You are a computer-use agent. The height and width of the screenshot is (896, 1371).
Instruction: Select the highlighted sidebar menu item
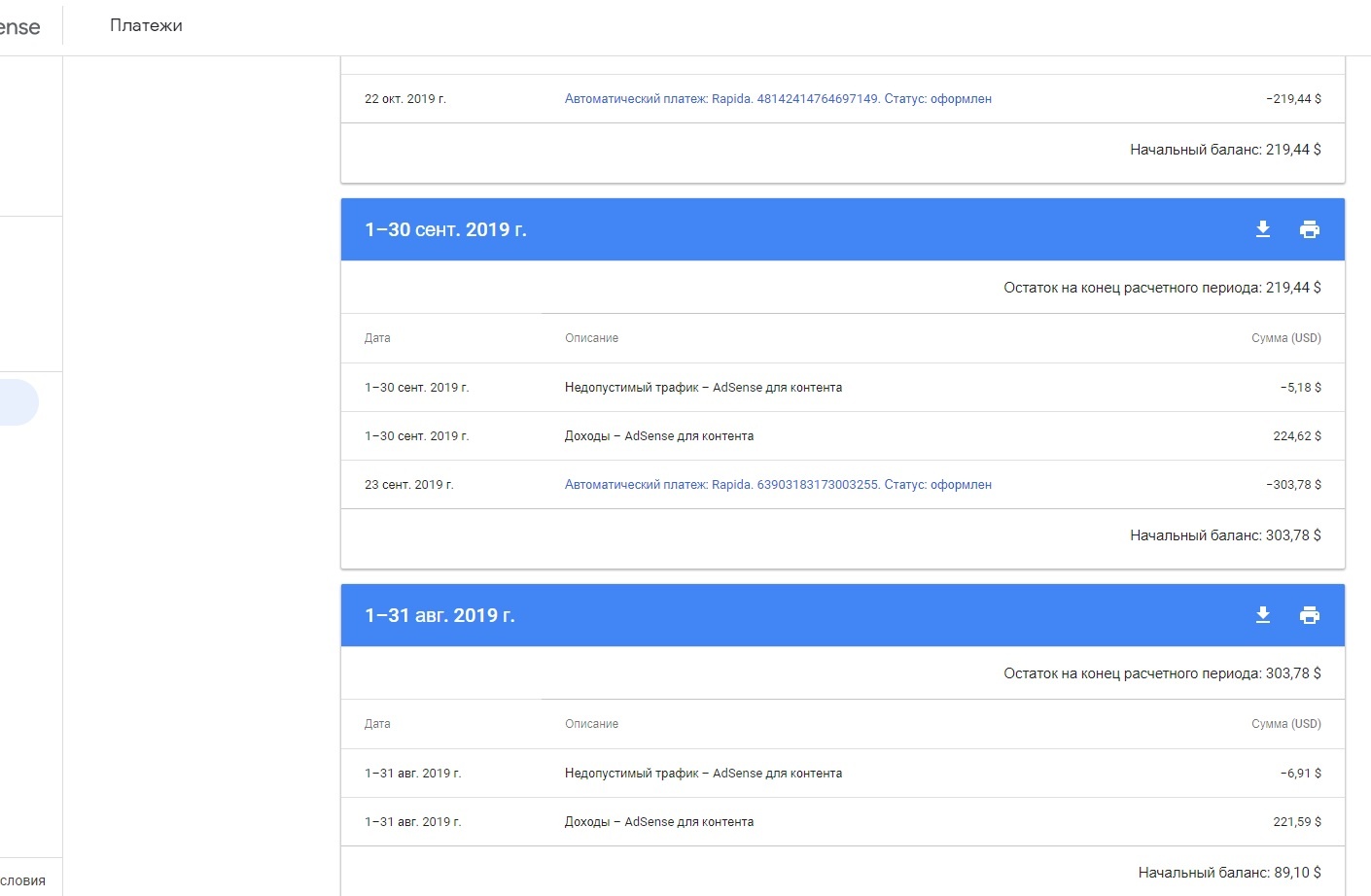tap(18, 402)
